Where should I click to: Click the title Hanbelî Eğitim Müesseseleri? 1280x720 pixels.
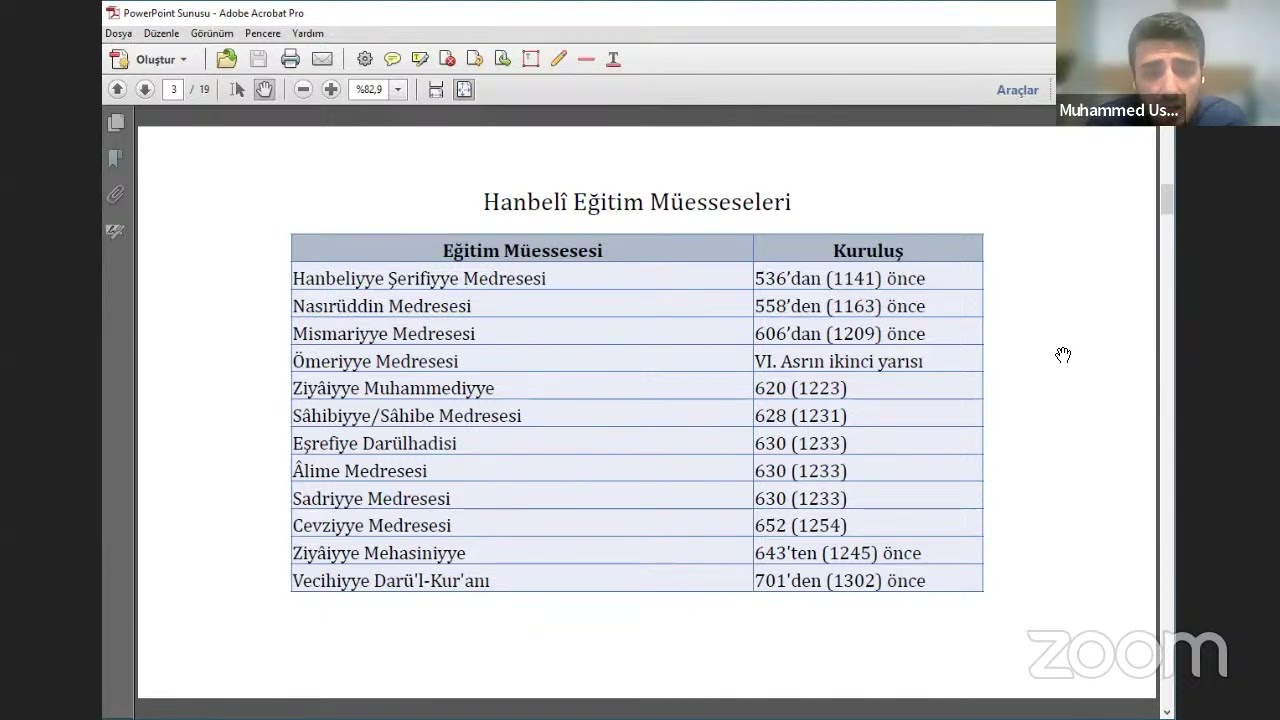point(637,202)
